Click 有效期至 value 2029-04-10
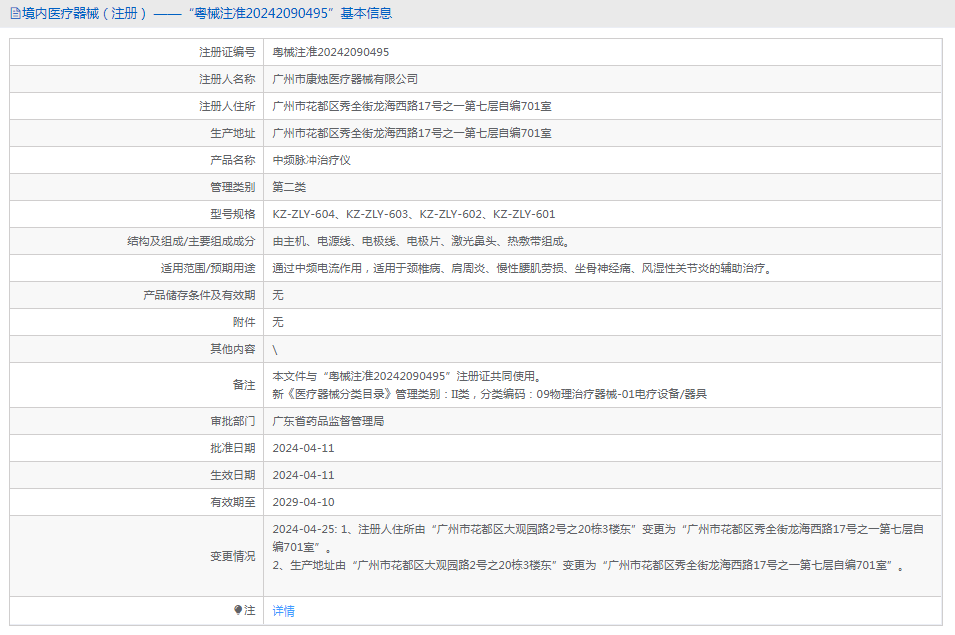 point(303,502)
